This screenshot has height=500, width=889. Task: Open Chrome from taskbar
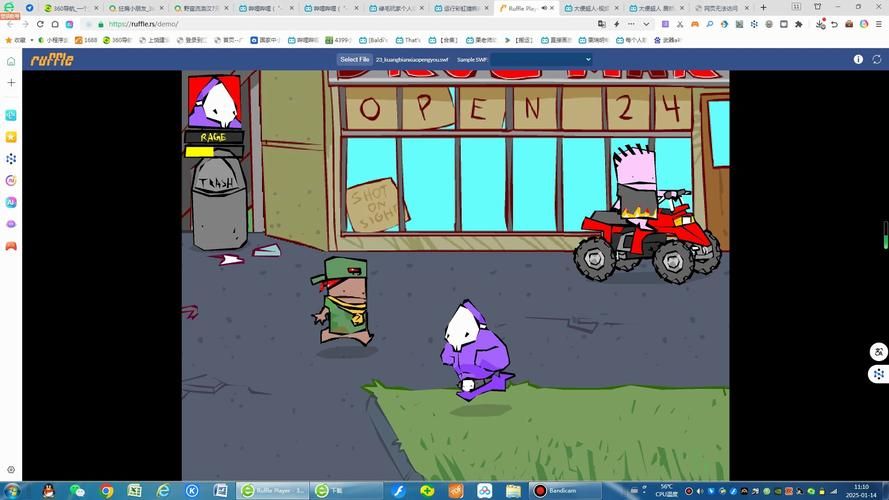click(106, 490)
